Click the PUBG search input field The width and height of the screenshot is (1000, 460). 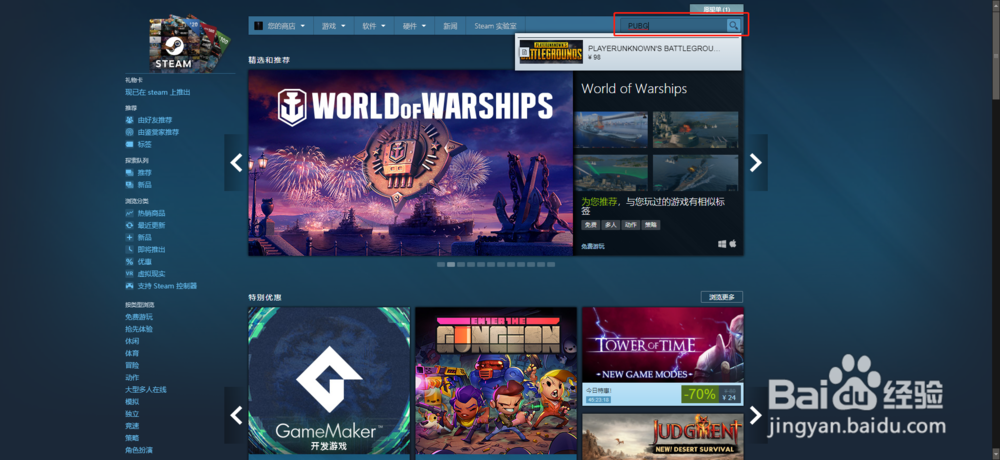[674, 26]
